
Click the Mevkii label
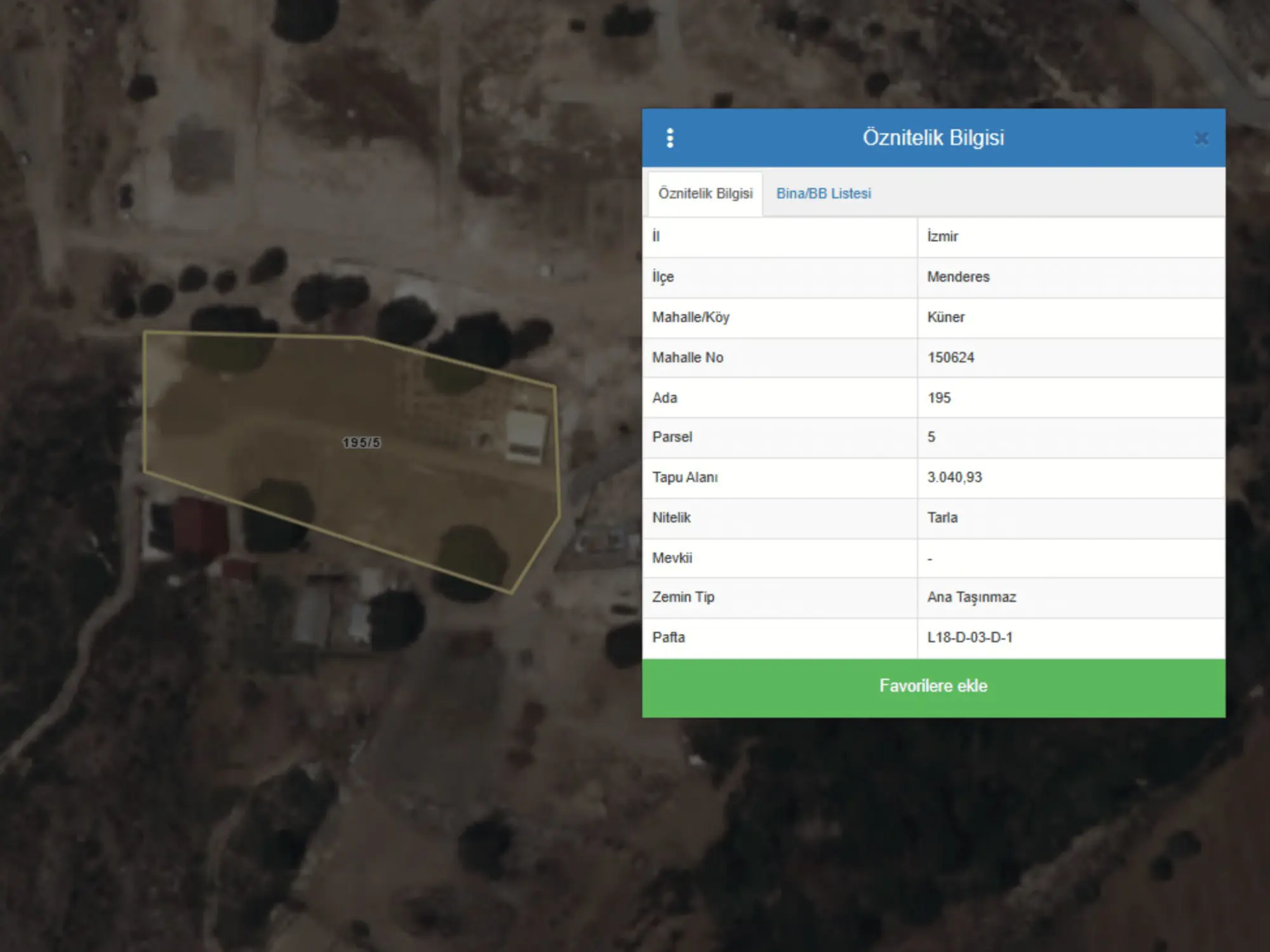click(672, 558)
